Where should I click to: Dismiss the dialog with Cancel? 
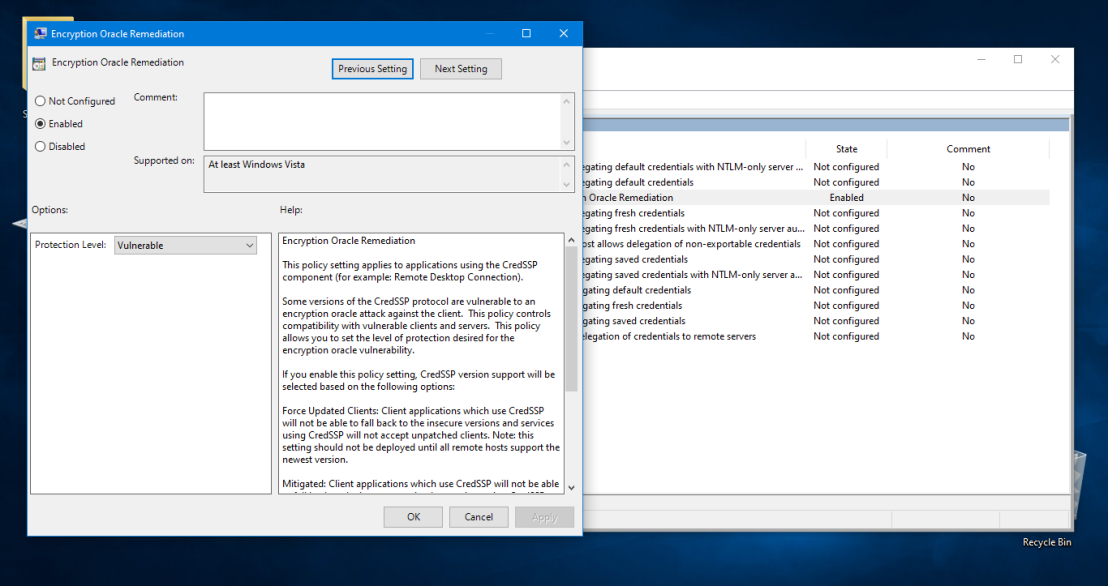tap(478, 516)
